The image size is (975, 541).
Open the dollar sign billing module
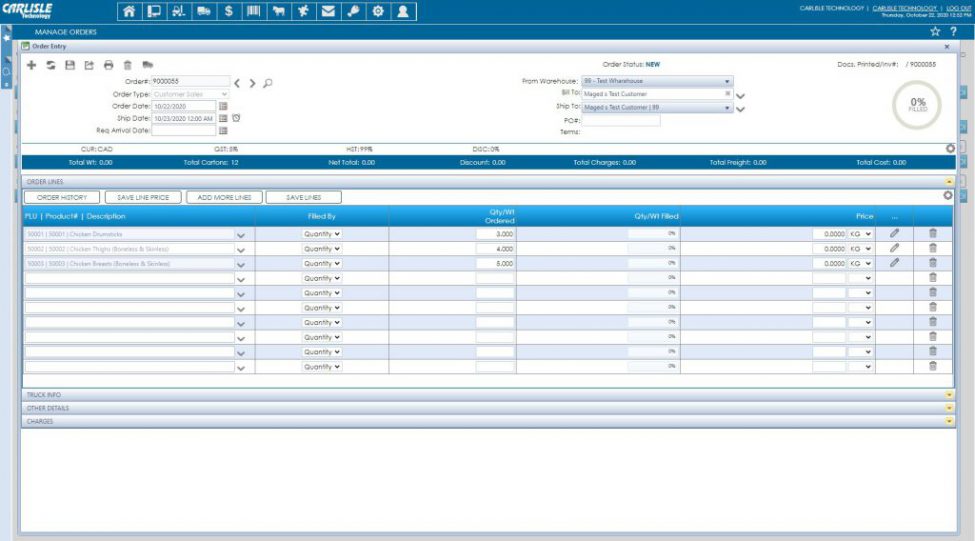229,12
